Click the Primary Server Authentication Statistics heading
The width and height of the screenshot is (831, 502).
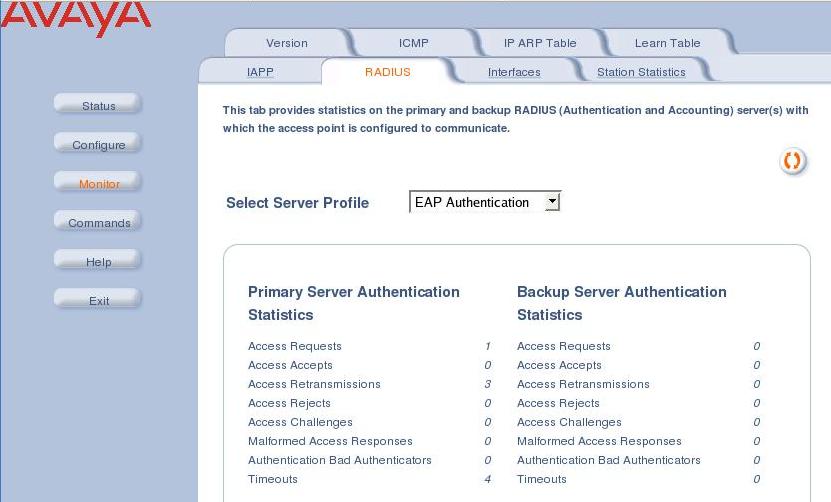353,303
